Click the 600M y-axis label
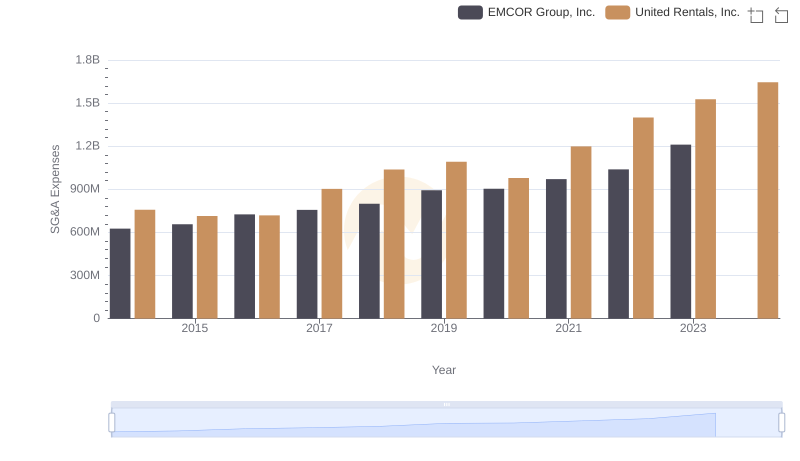 [x=85, y=232]
